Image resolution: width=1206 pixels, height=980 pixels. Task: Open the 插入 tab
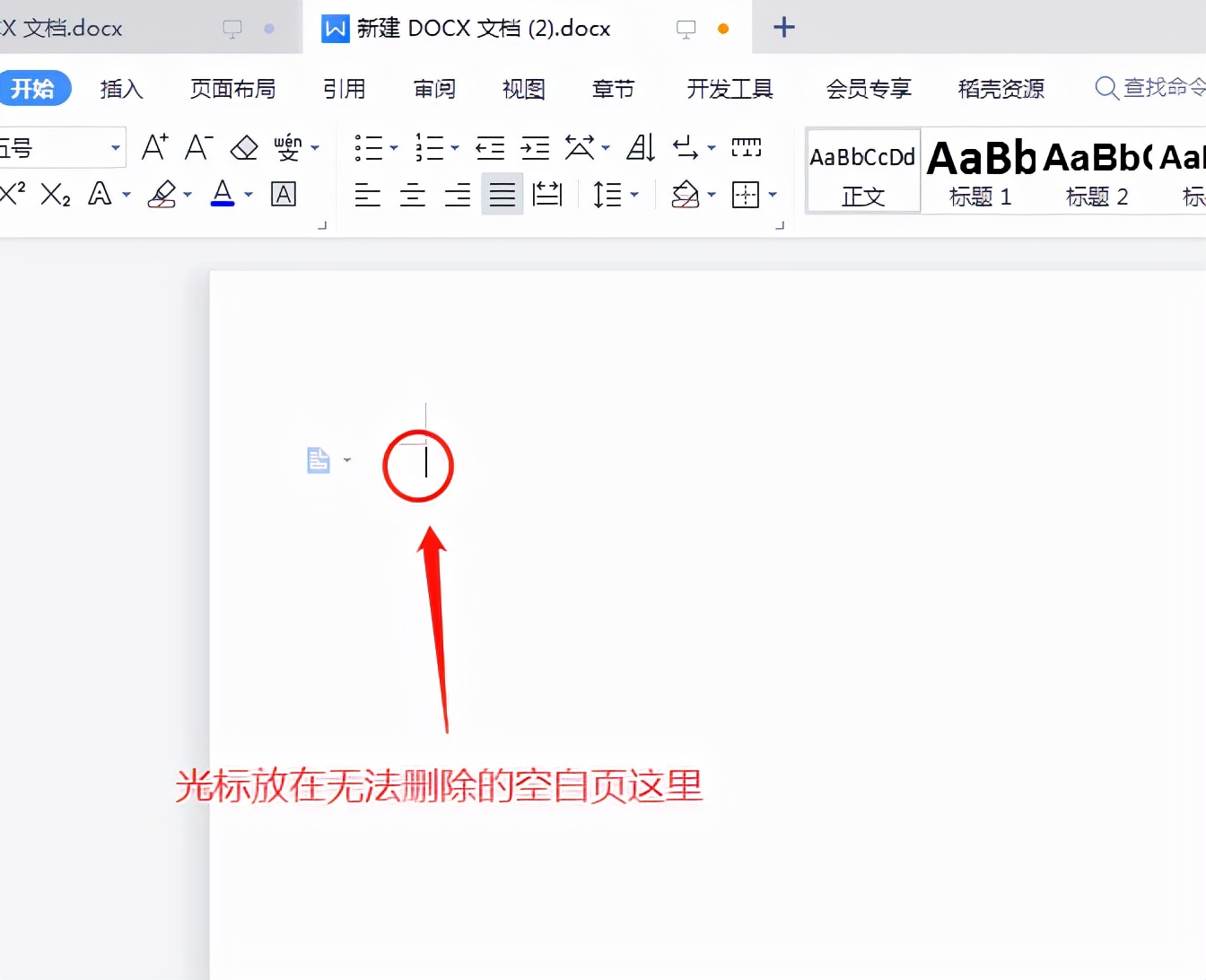point(121,89)
